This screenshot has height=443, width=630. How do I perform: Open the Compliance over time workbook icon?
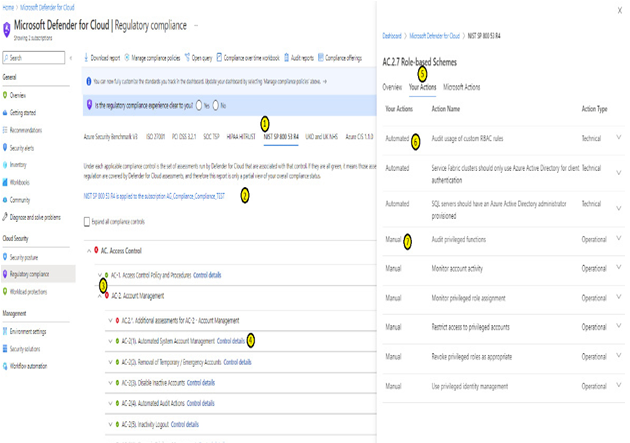219,58
